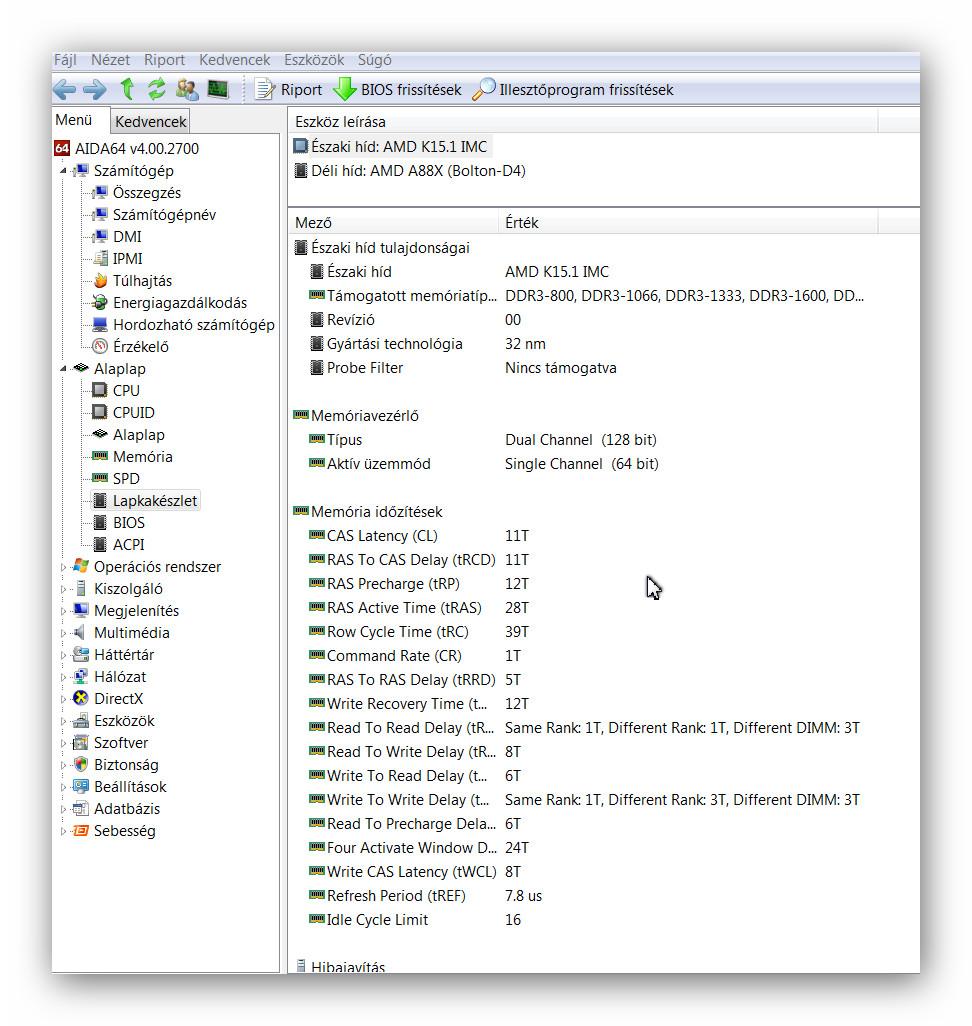Click the Érték column header
The image size is (972, 1026).
point(688,223)
